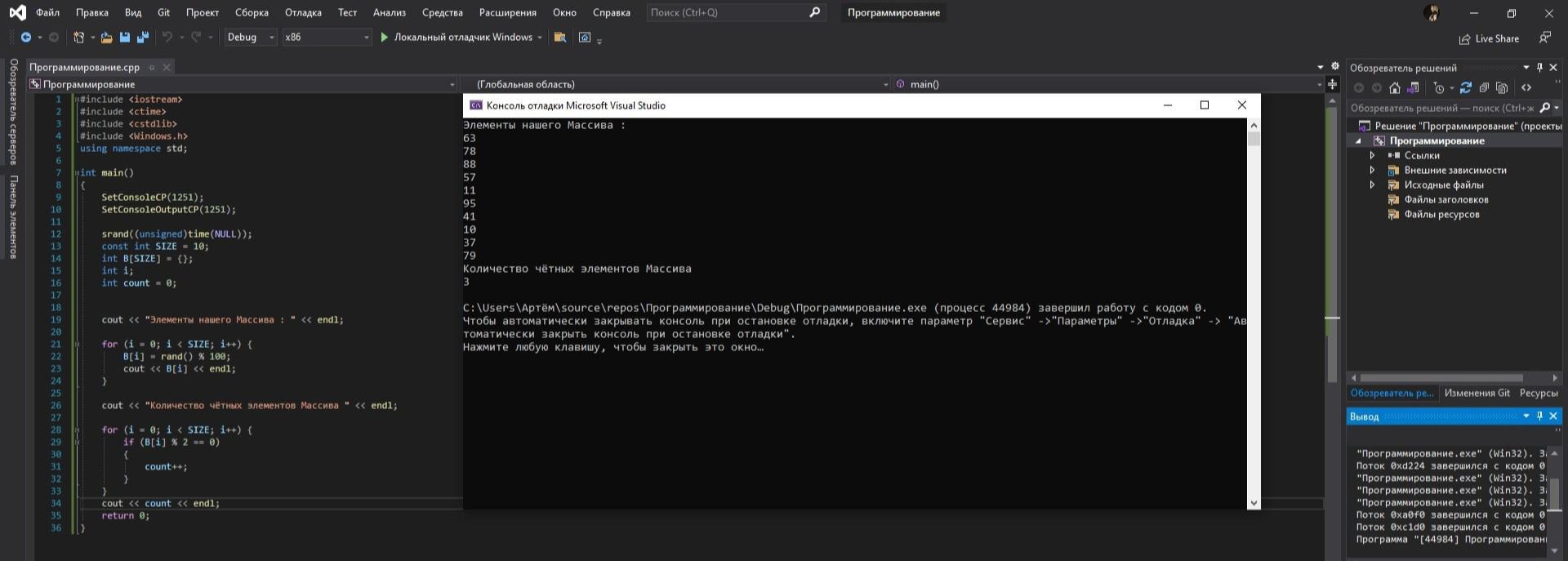Click the Home icon in Solution Explorer
Image resolution: width=1568 pixels, height=561 pixels.
(1395, 88)
